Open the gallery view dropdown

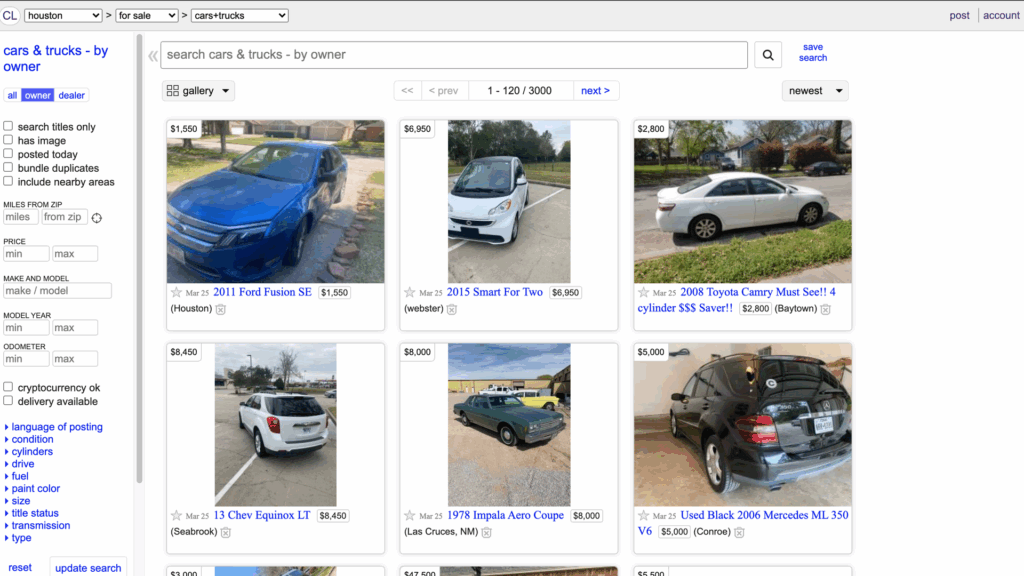point(198,91)
